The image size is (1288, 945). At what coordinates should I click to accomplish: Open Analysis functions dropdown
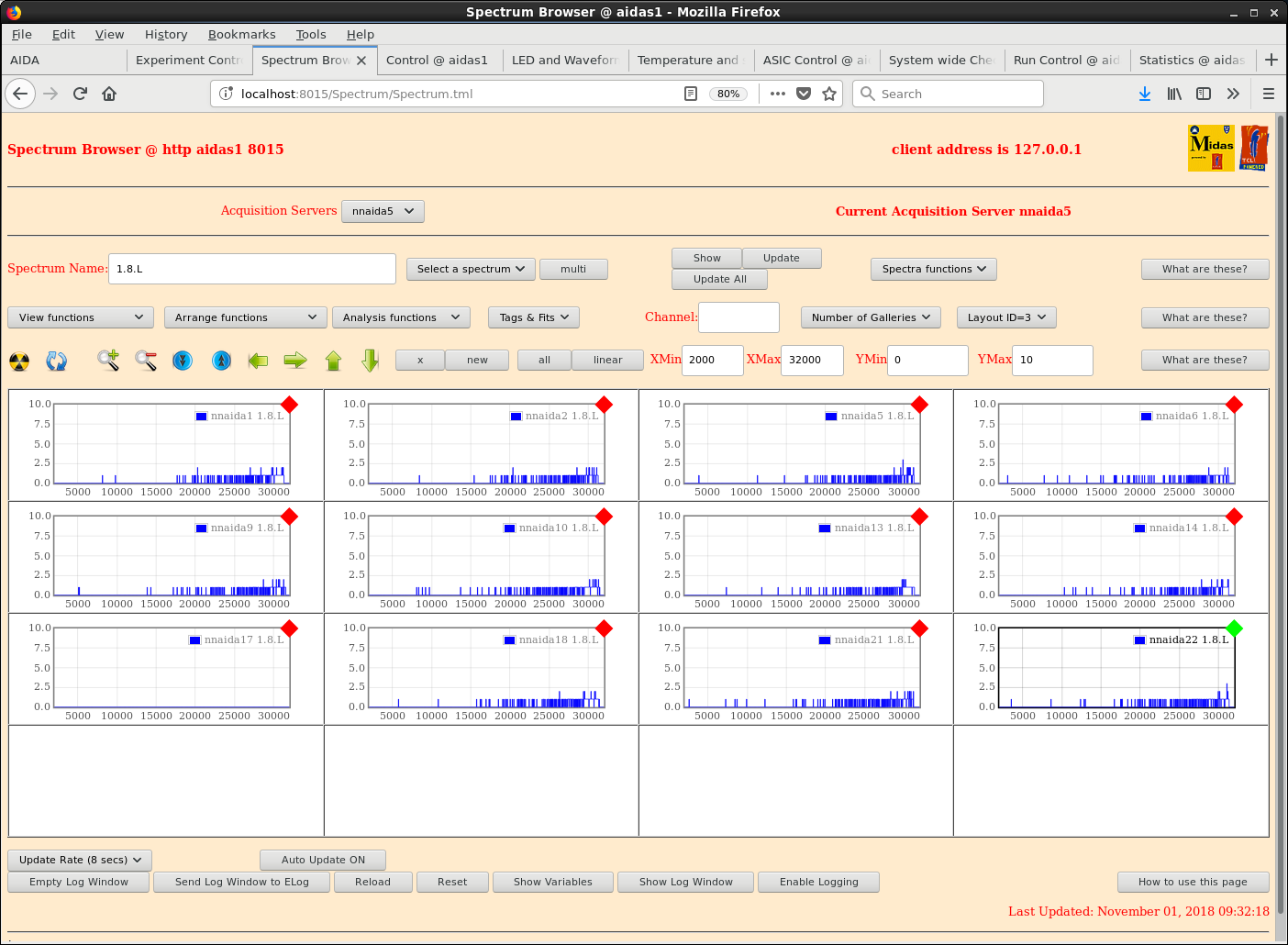(401, 317)
